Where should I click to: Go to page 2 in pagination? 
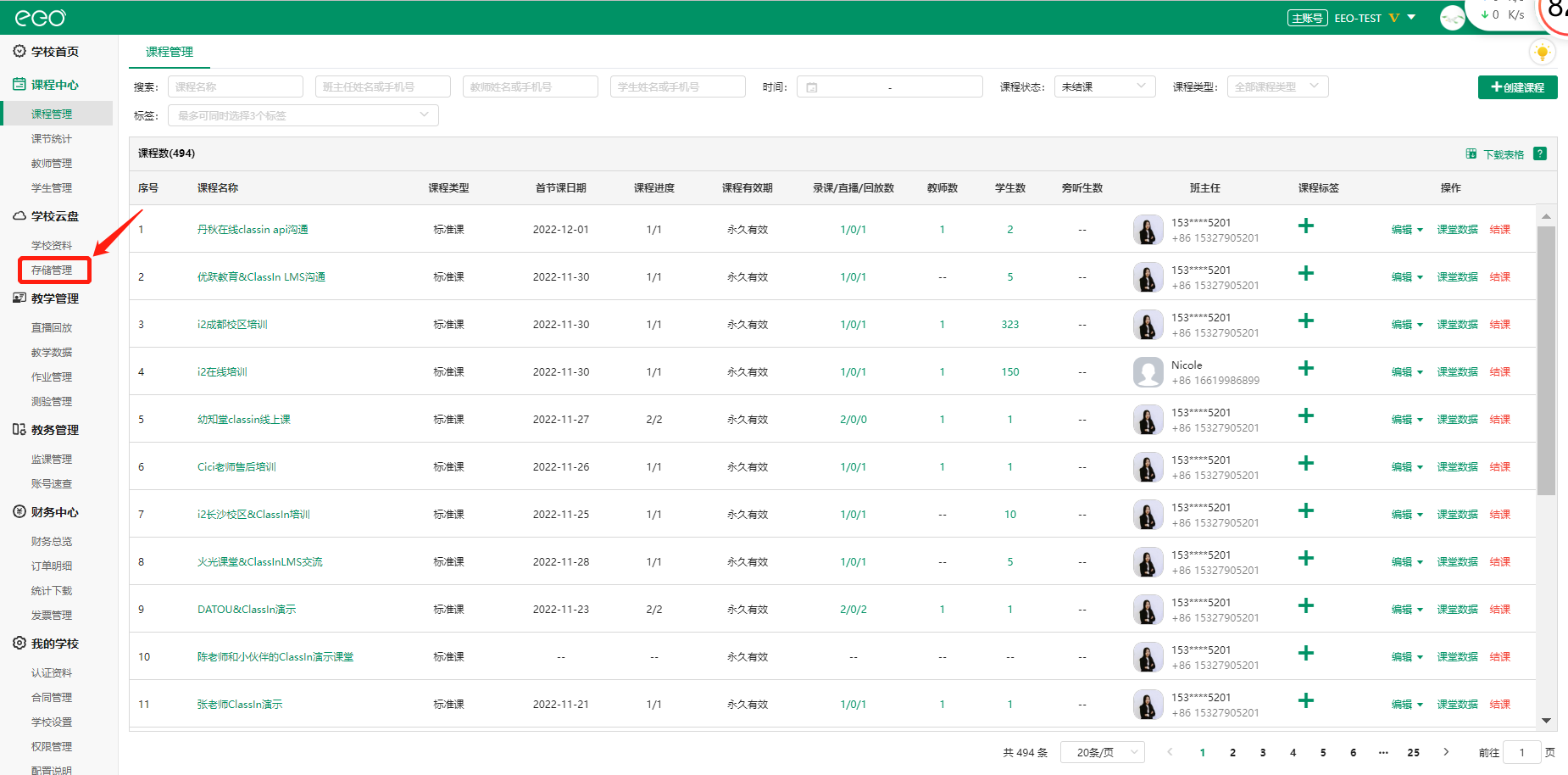coord(1232,752)
